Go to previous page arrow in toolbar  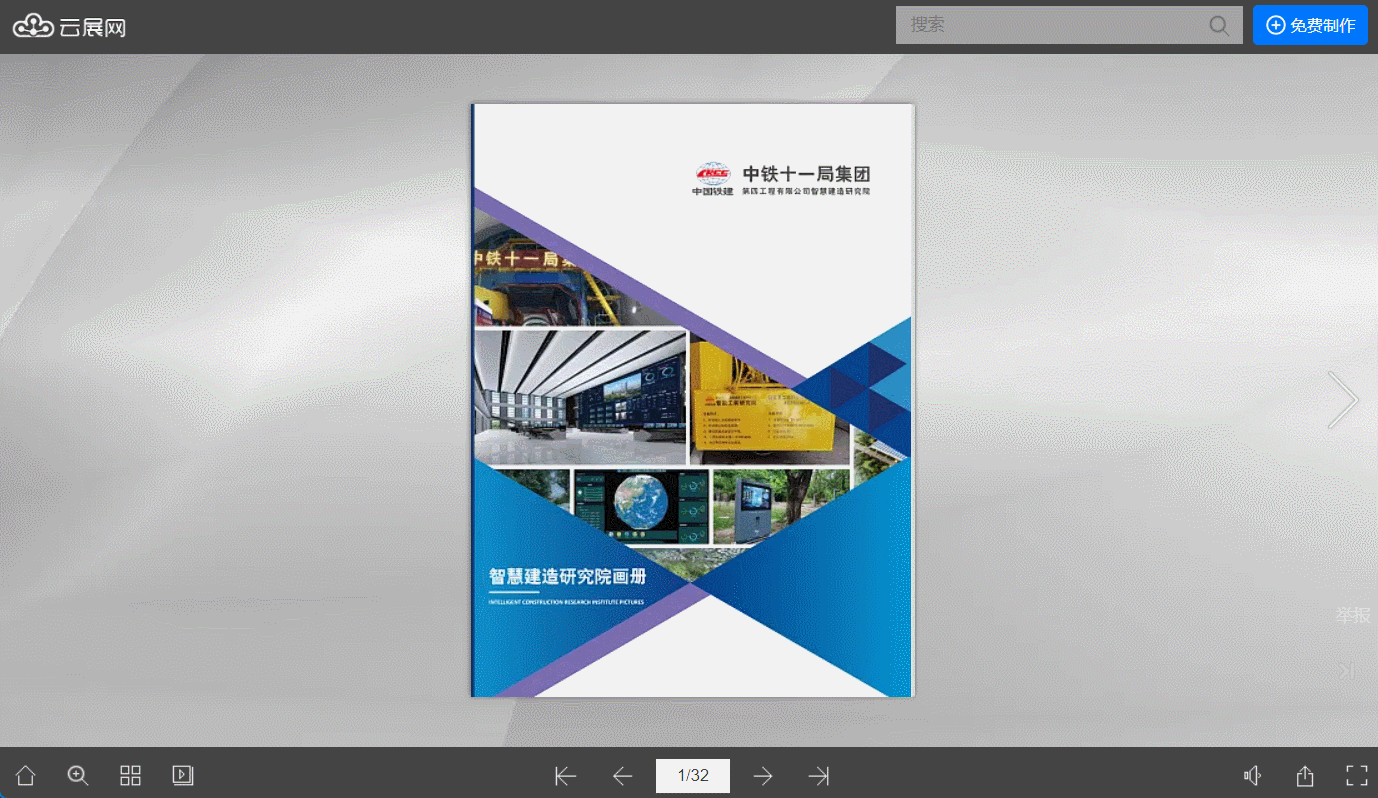[623, 776]
